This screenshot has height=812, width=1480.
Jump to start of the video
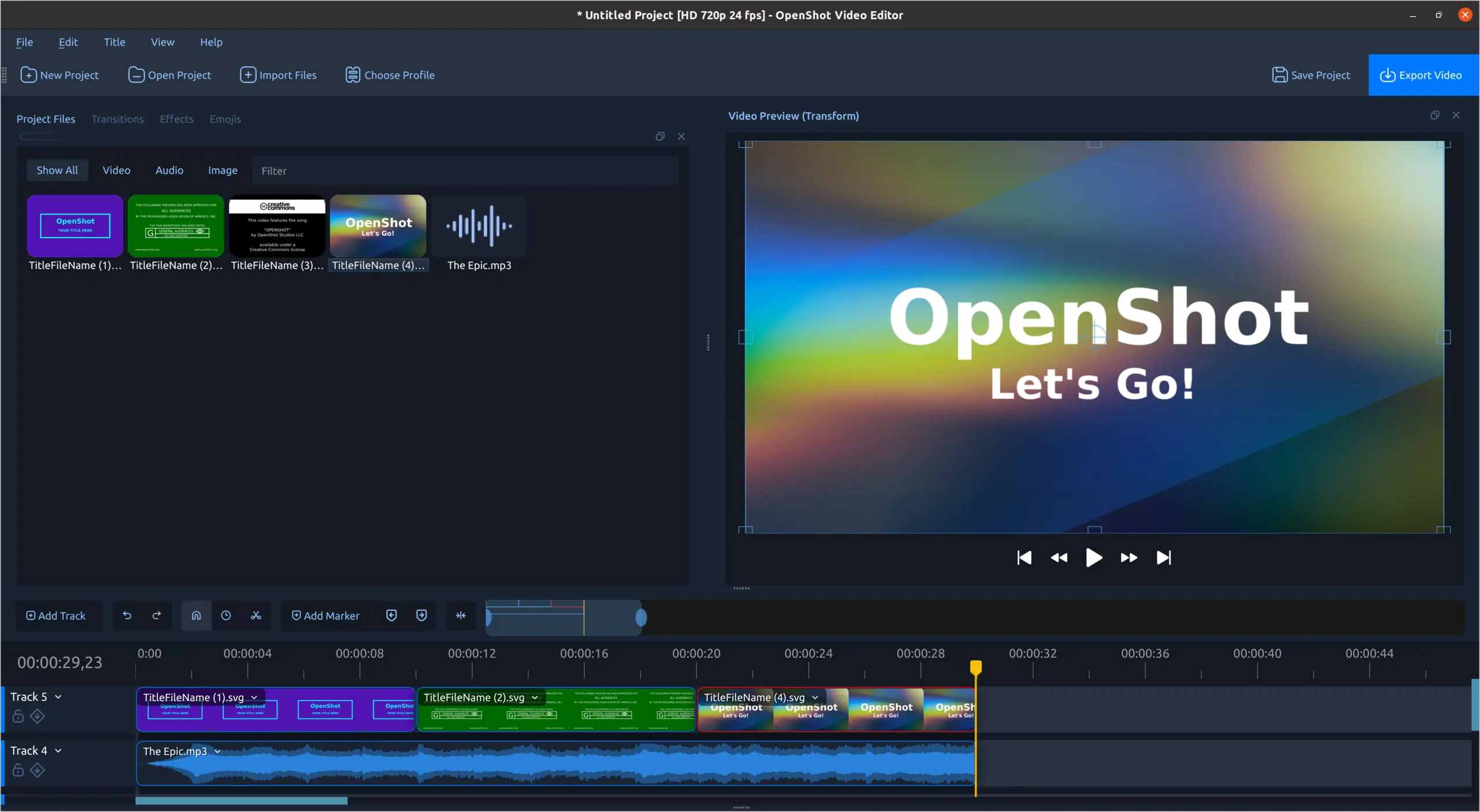point(1024,558)
